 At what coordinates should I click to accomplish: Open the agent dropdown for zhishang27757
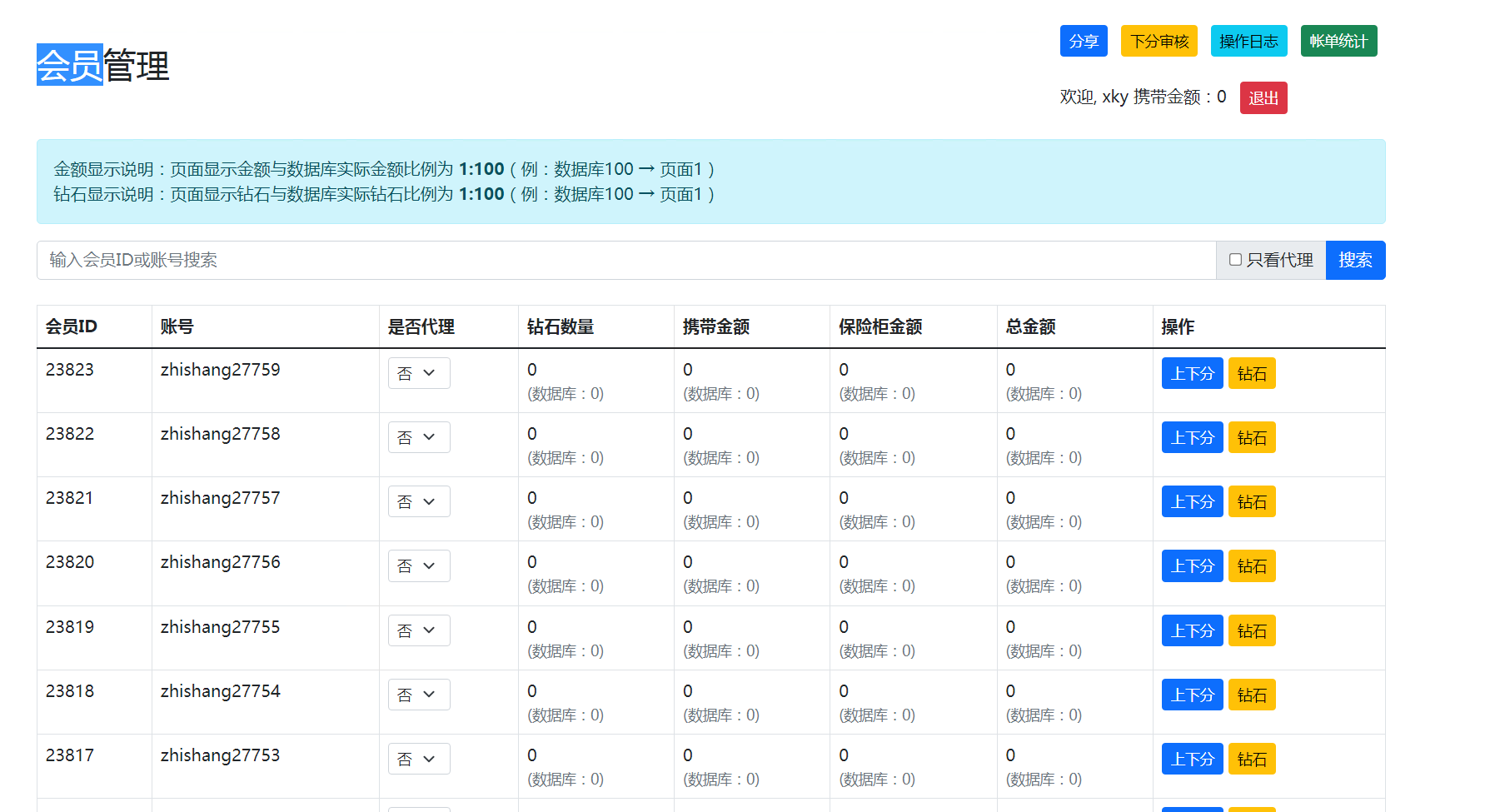coord(419,501)
